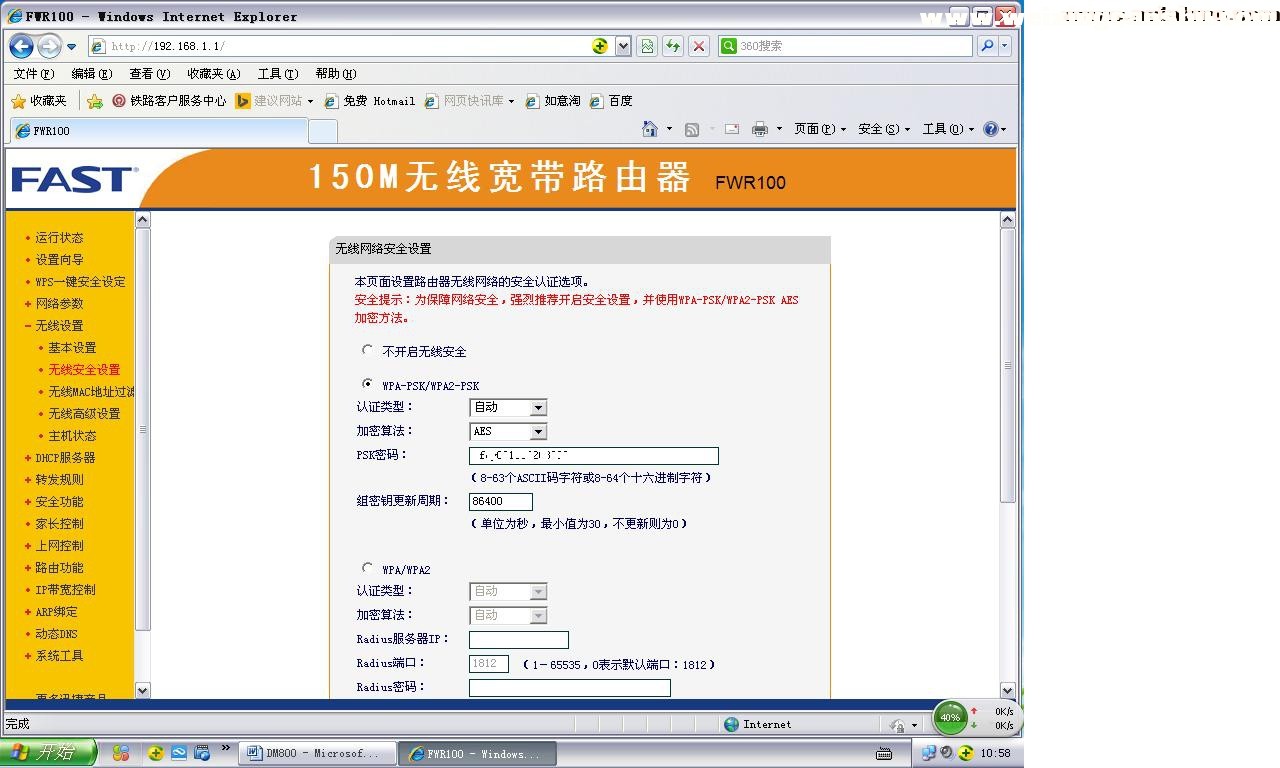The height and width of the screenshot is (768, 1280).
Task: Click the green 40% network monitor widget
Action: click(x=950, y=717)
